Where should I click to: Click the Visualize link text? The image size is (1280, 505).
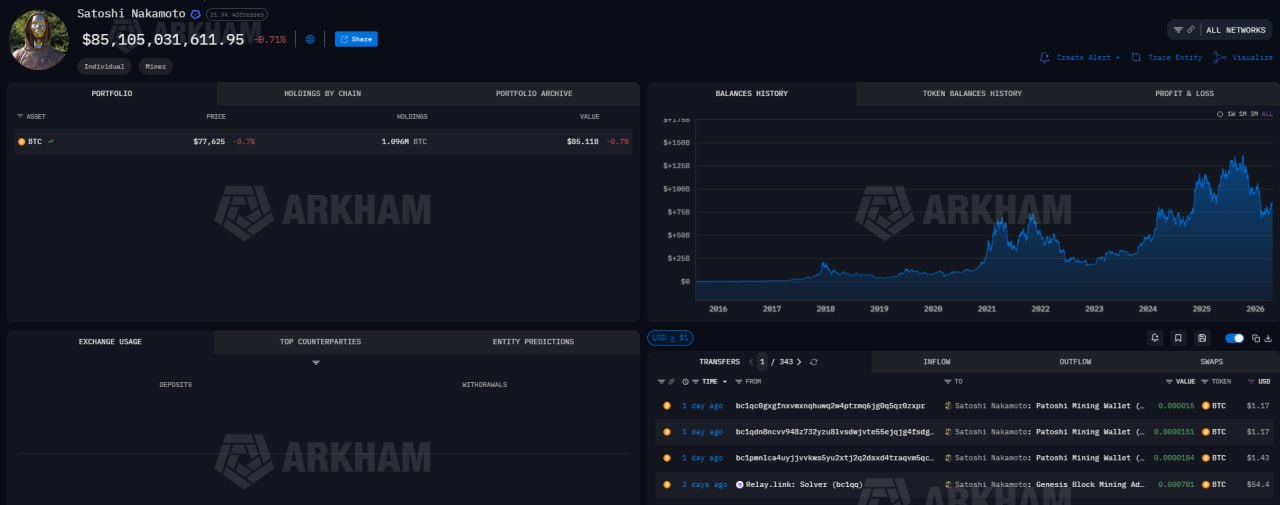tap(1252, 58)
